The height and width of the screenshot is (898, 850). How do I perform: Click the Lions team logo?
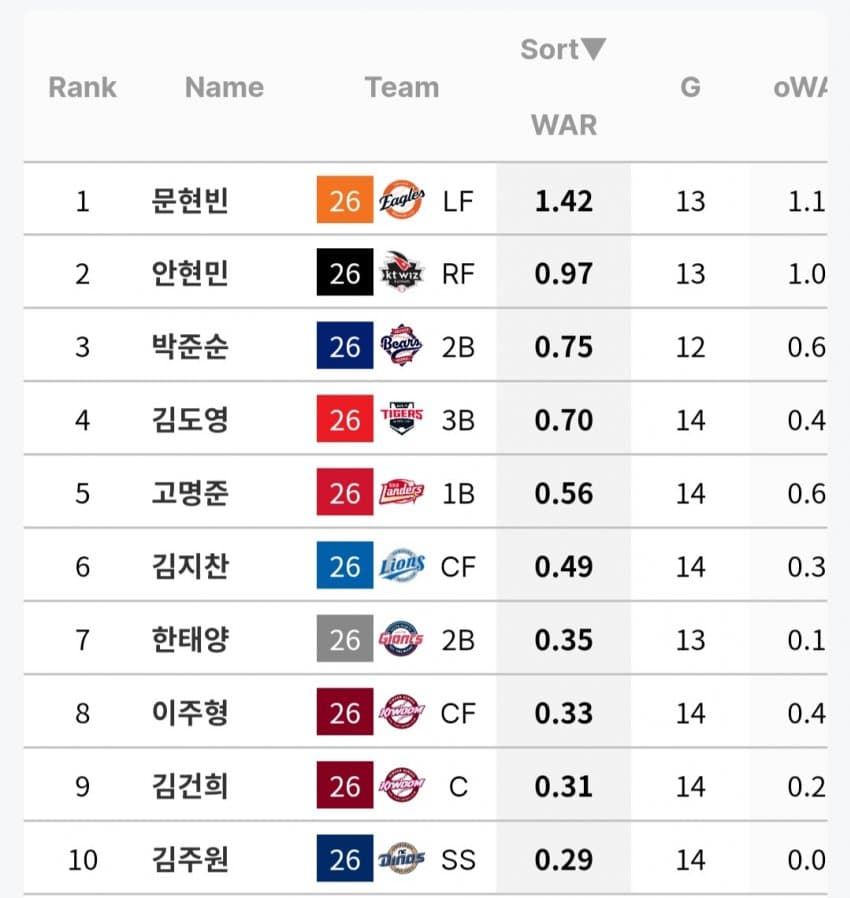tap(402, 567)
